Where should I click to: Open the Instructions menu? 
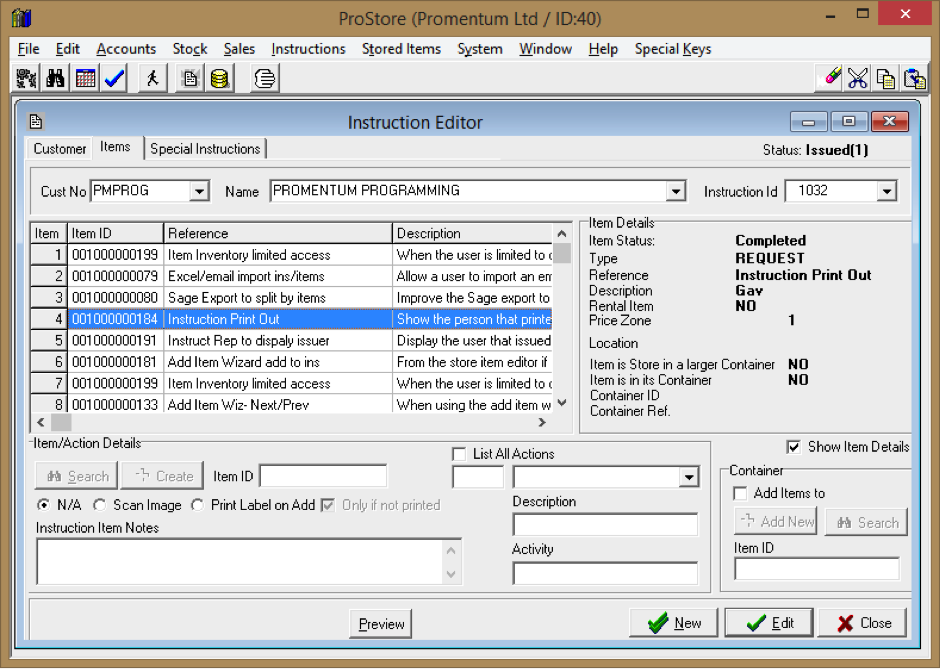click(308, 49)
